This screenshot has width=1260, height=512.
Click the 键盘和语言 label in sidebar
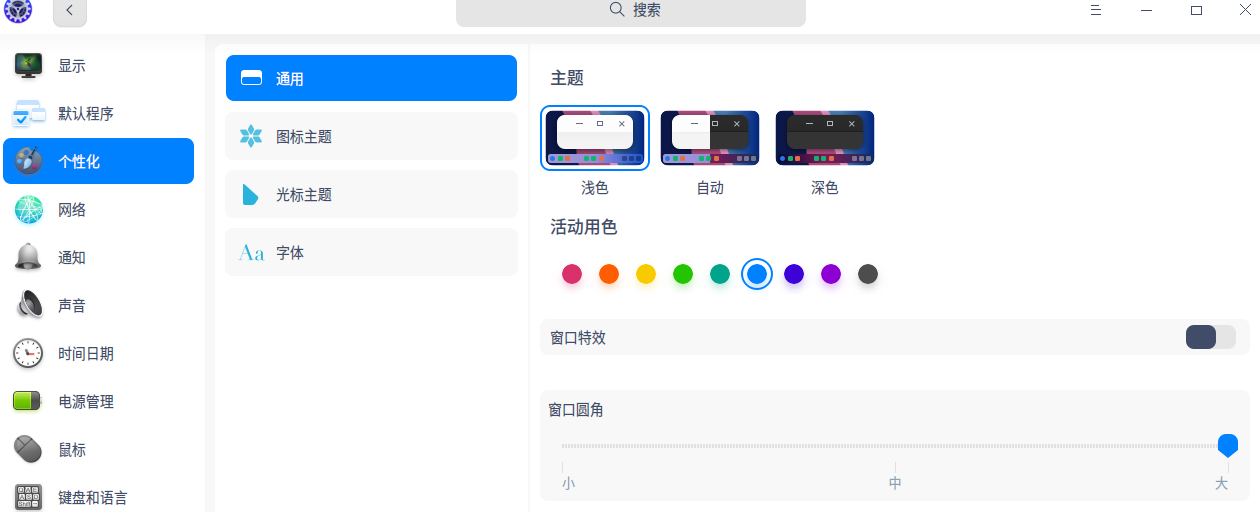click(x=93, y=497)
